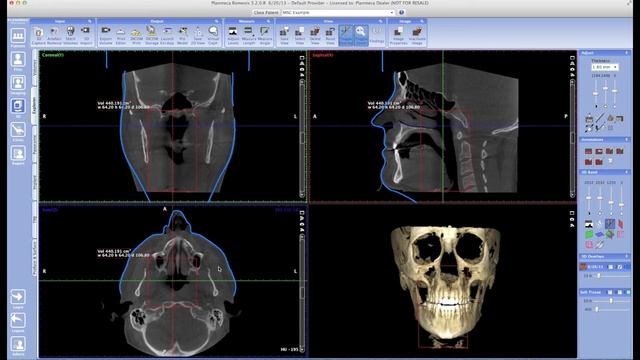
Task: Select the Measure Angle tool
Action: [265, 35]
